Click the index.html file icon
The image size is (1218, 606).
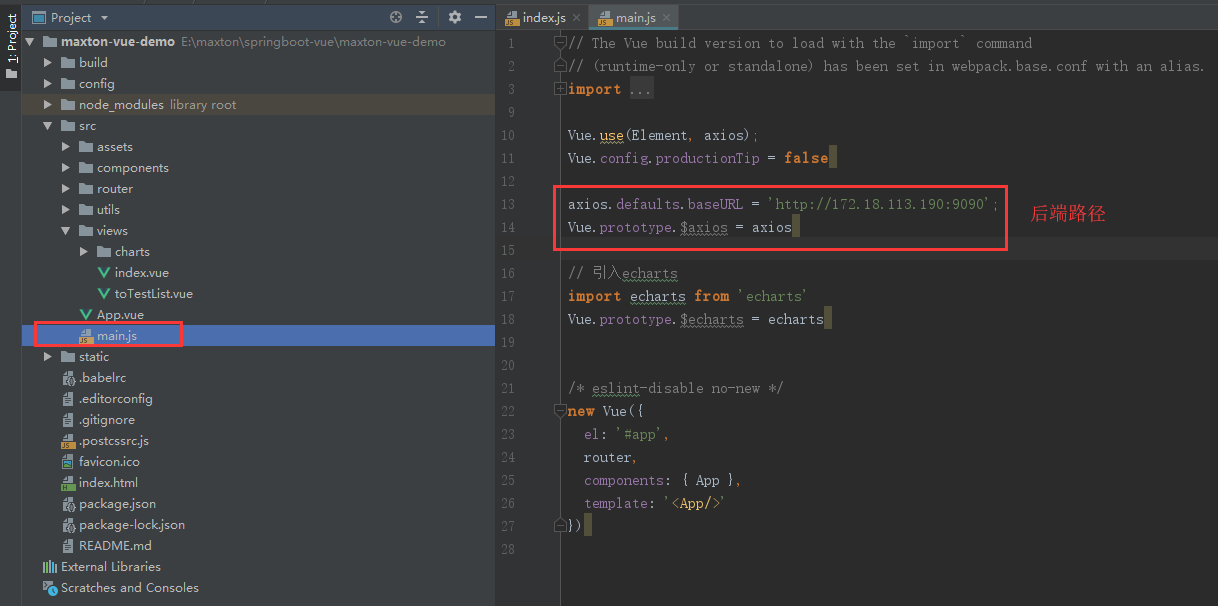click(x=69, y=483)
